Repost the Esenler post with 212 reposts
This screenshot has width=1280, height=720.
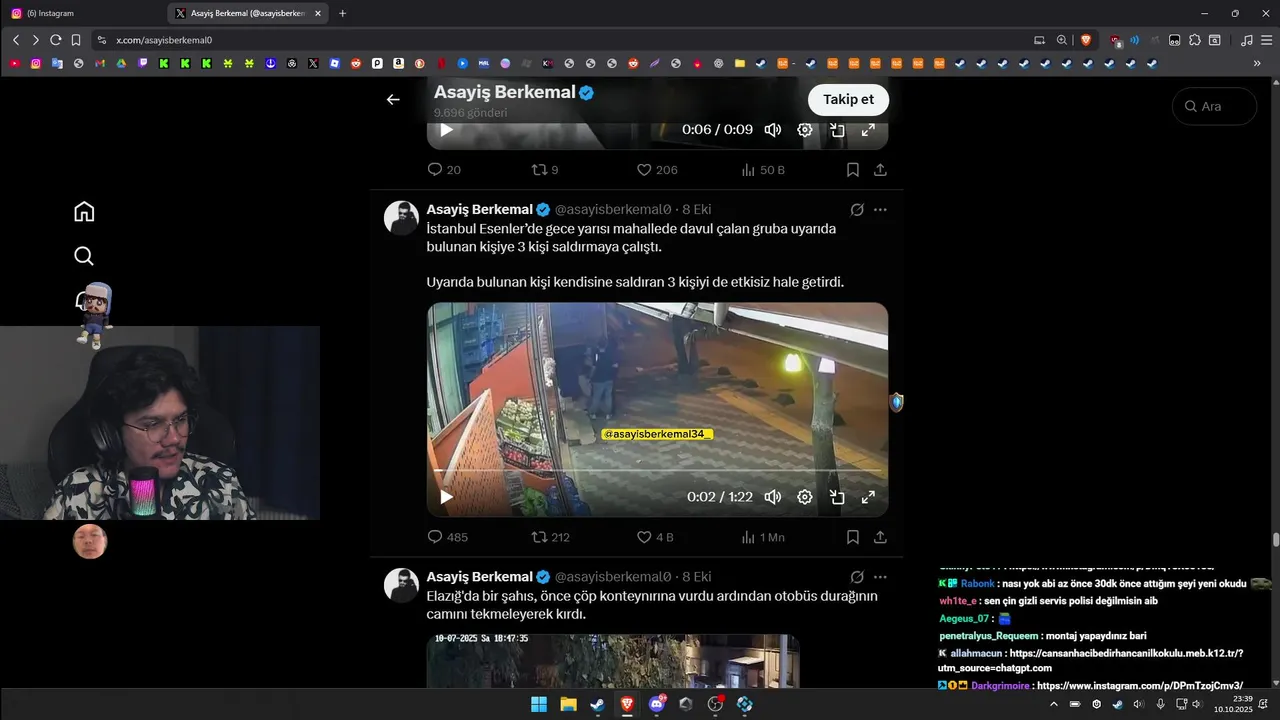coord(550,537)
